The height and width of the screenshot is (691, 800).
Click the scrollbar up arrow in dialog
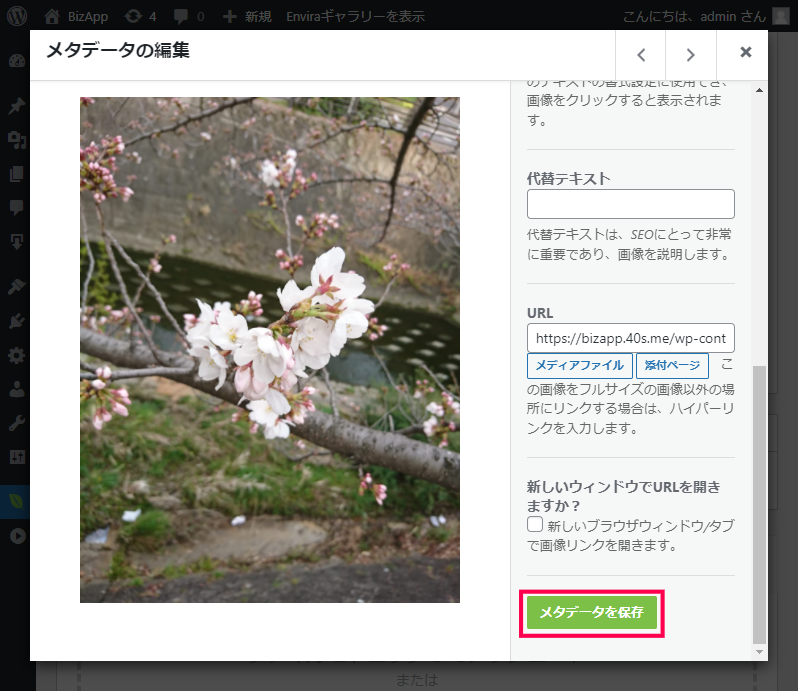(759, 90)
